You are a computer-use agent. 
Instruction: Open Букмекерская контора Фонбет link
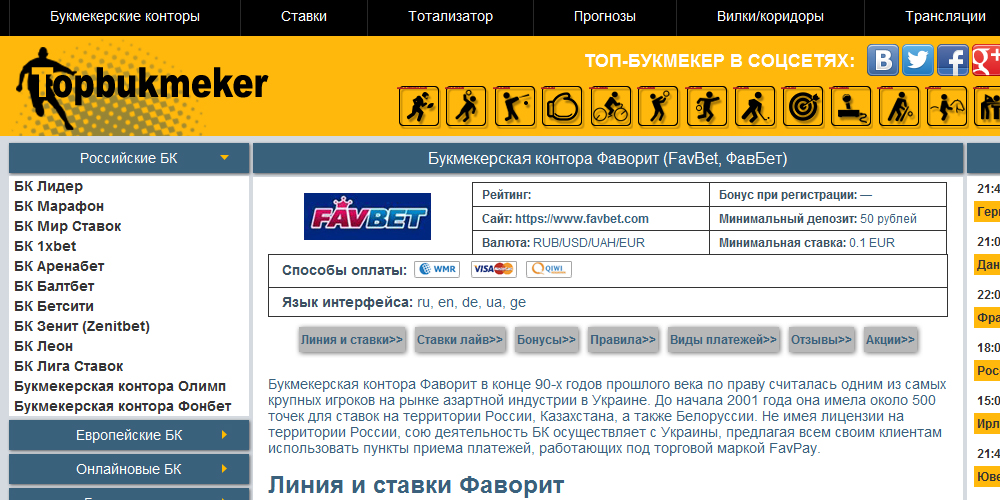click(x=122, y=406)
